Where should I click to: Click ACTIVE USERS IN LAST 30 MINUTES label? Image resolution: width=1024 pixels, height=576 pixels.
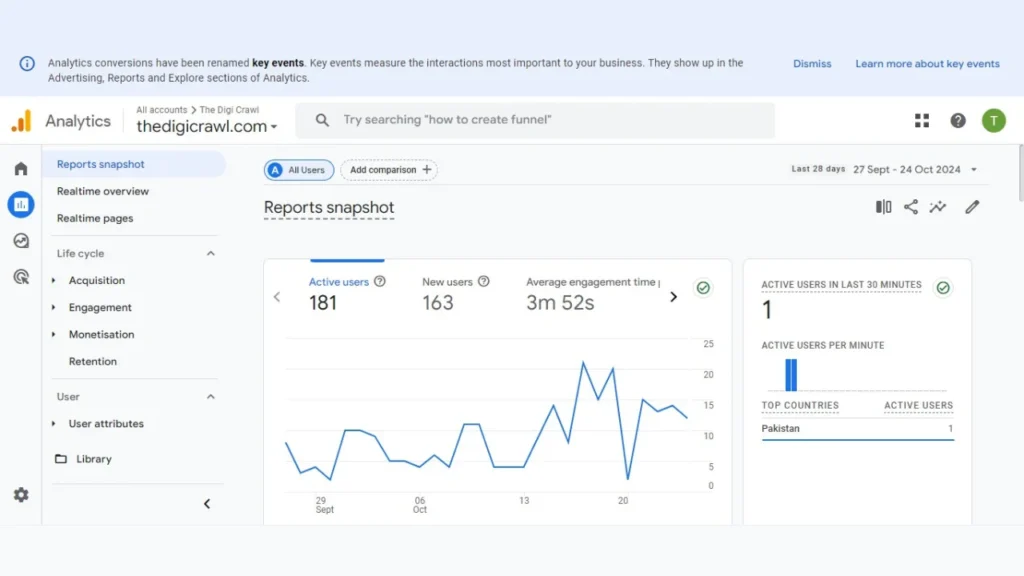coord(841,285)
